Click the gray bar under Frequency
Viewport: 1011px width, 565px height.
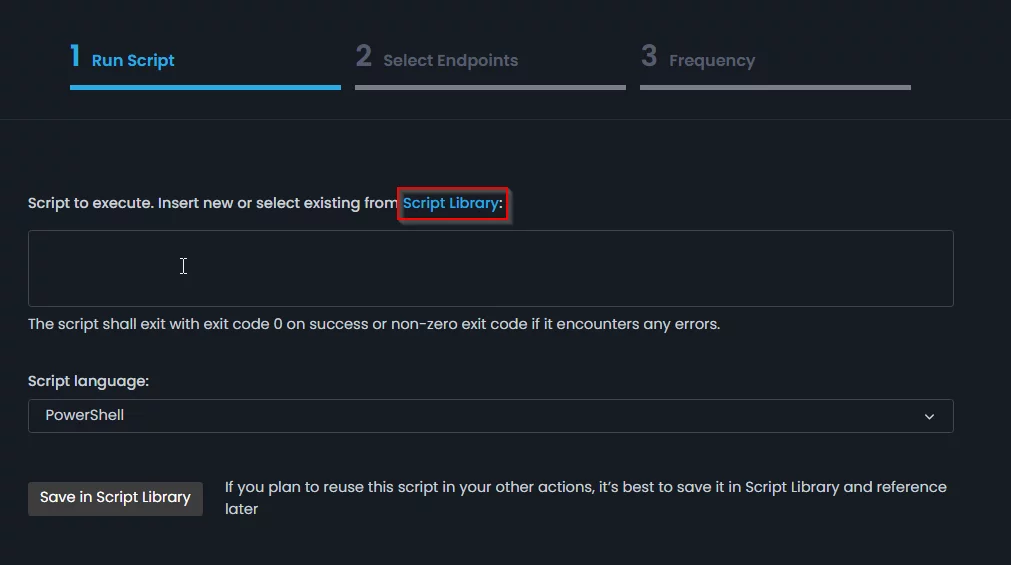(775, 87)
